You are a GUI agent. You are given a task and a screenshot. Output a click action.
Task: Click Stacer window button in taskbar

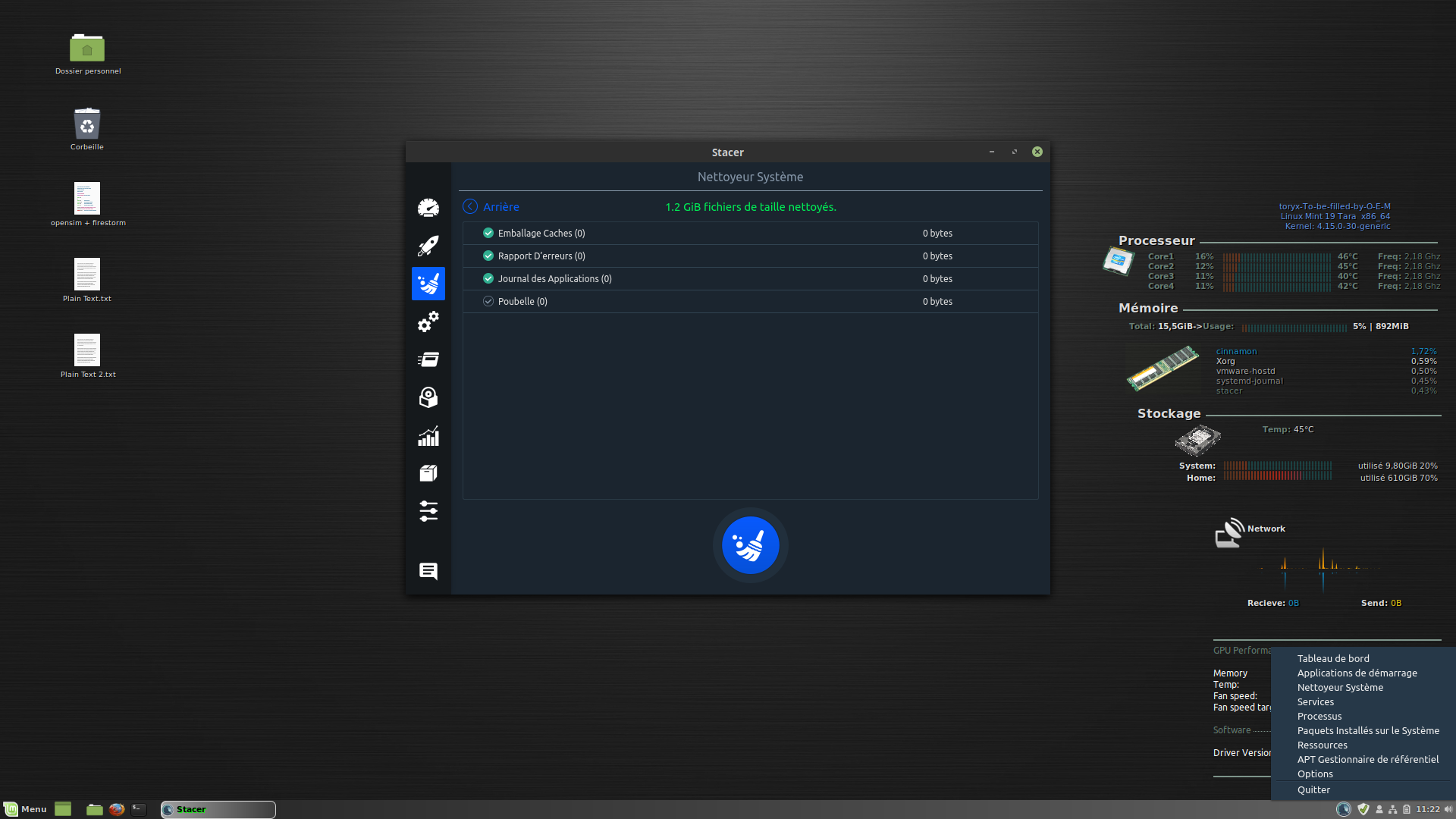(x=218, y=809)
